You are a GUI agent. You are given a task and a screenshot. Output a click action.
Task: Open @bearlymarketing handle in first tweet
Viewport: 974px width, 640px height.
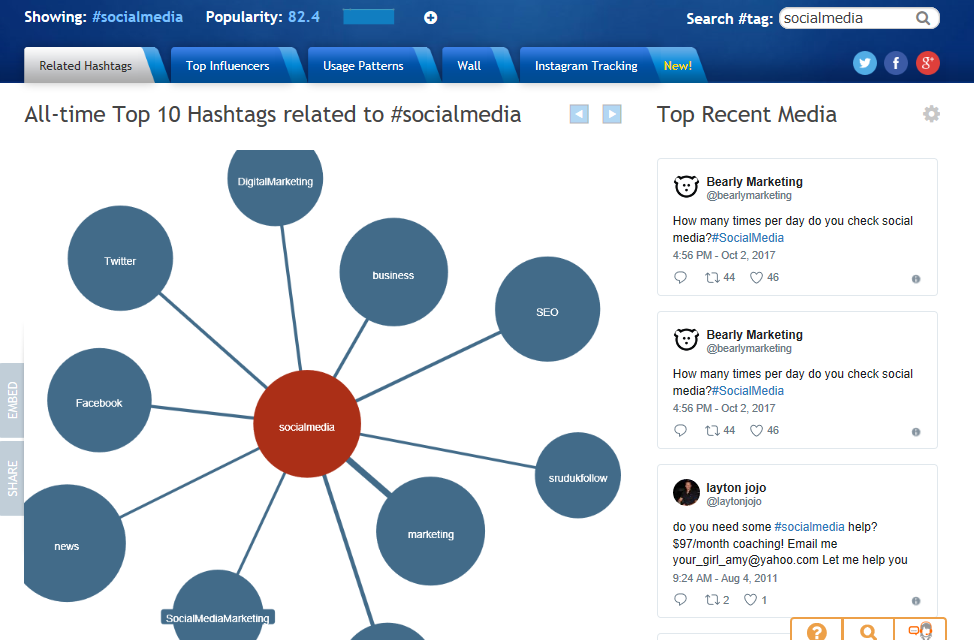tap(749, 195)
